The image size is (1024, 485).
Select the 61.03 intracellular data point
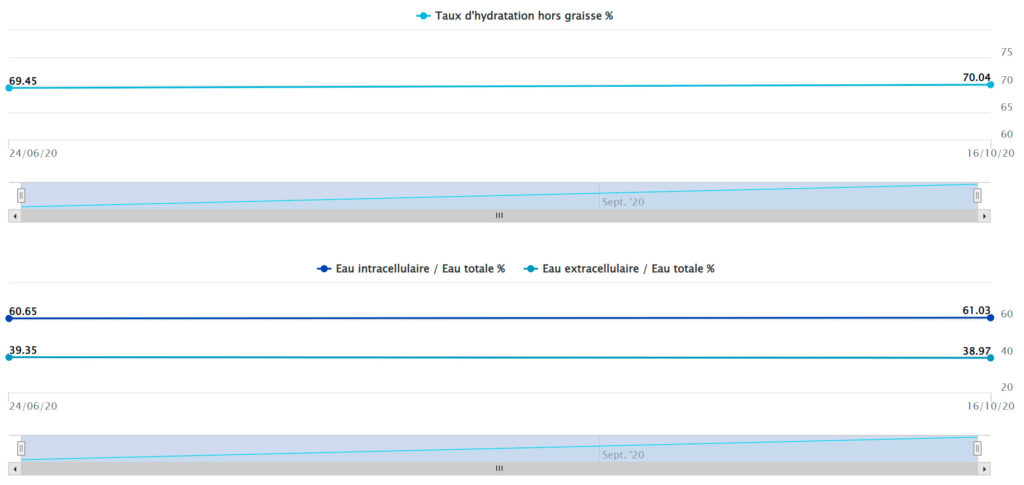990,317
